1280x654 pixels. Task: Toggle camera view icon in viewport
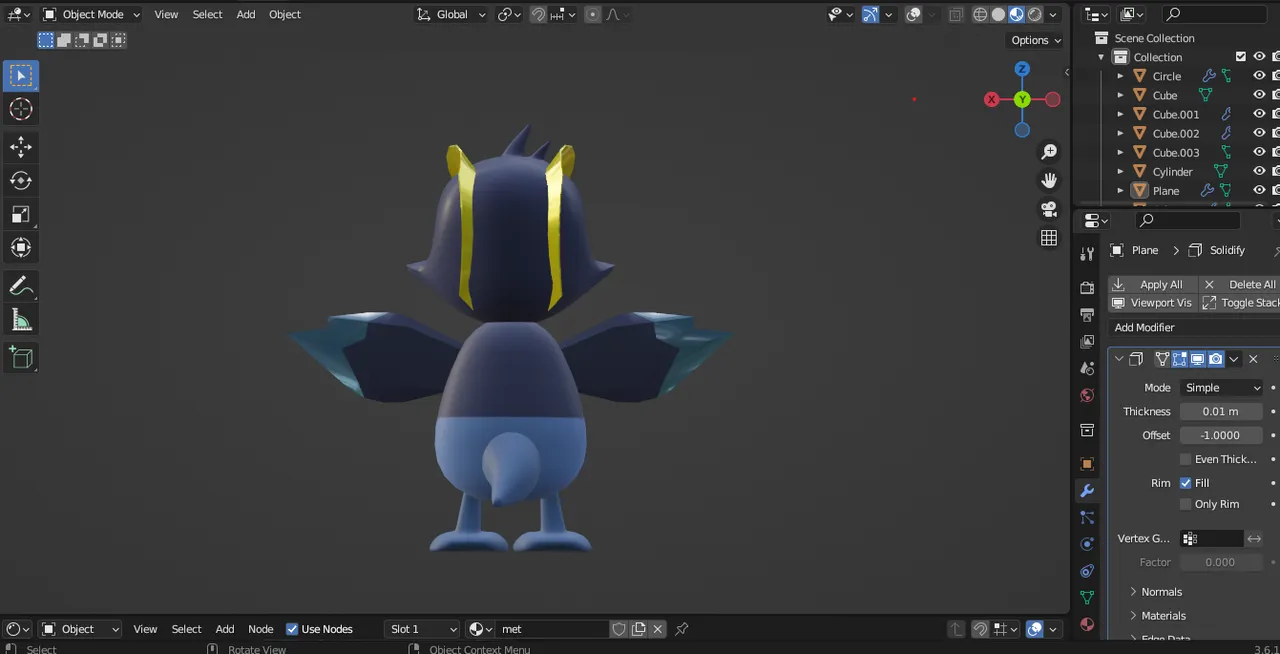pyautogui.click(x=1049, y=209)
